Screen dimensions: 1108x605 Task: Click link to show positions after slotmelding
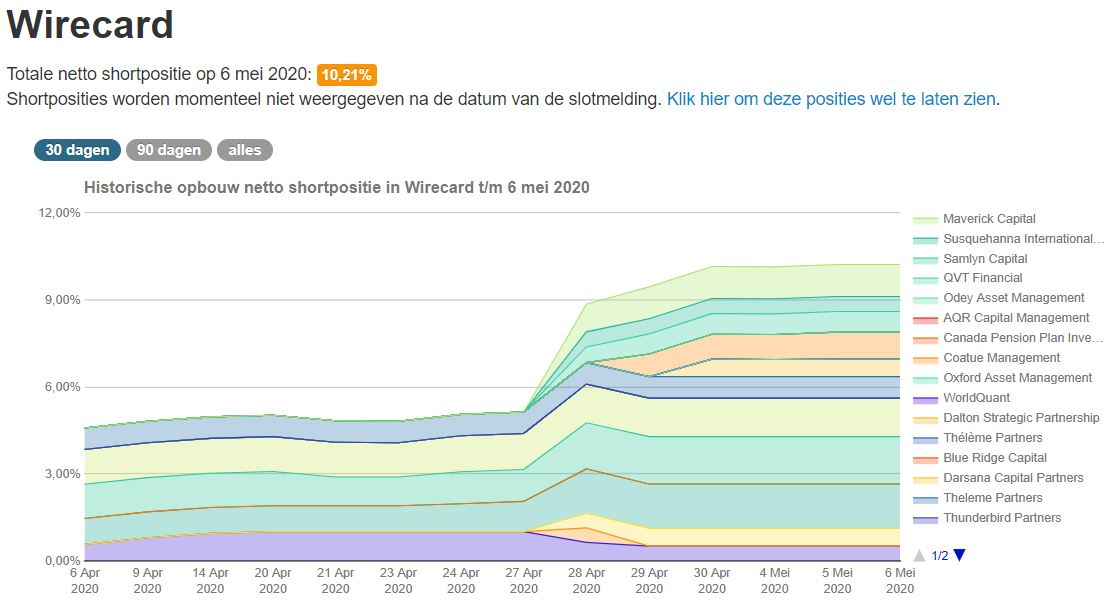832,99
